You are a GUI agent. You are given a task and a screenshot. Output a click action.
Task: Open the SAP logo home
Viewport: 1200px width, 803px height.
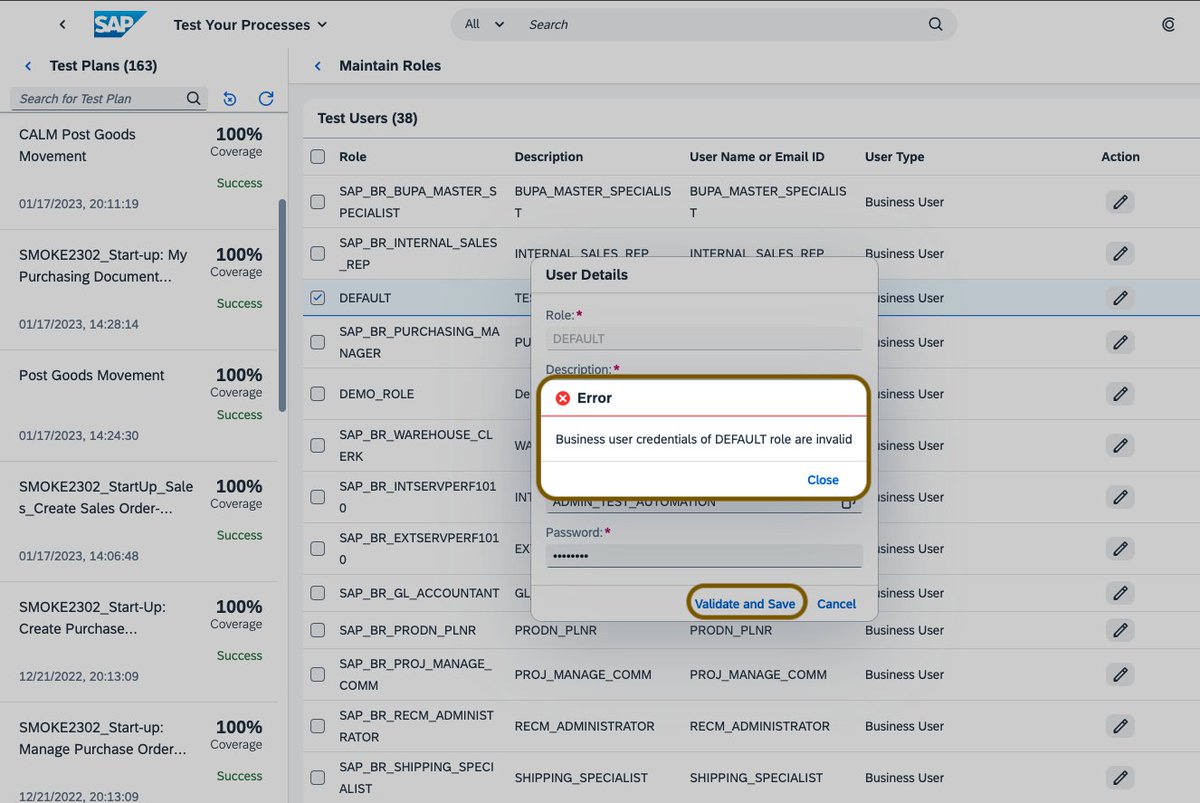119,24
